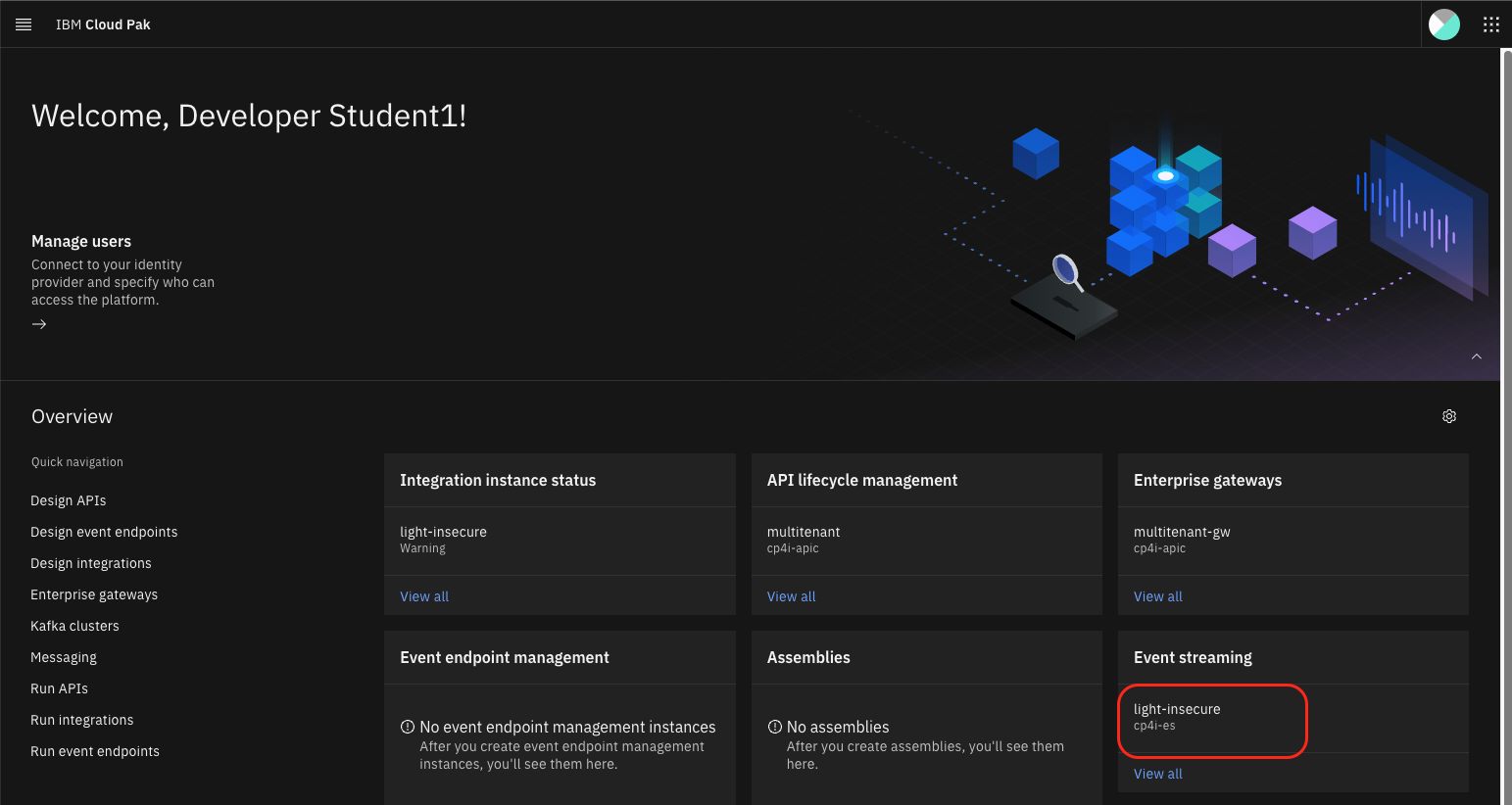Image resolution: width=1512 pixels, height=805 pixels.
Task: Open Run event endpoints link
Action: pos(95,751)
